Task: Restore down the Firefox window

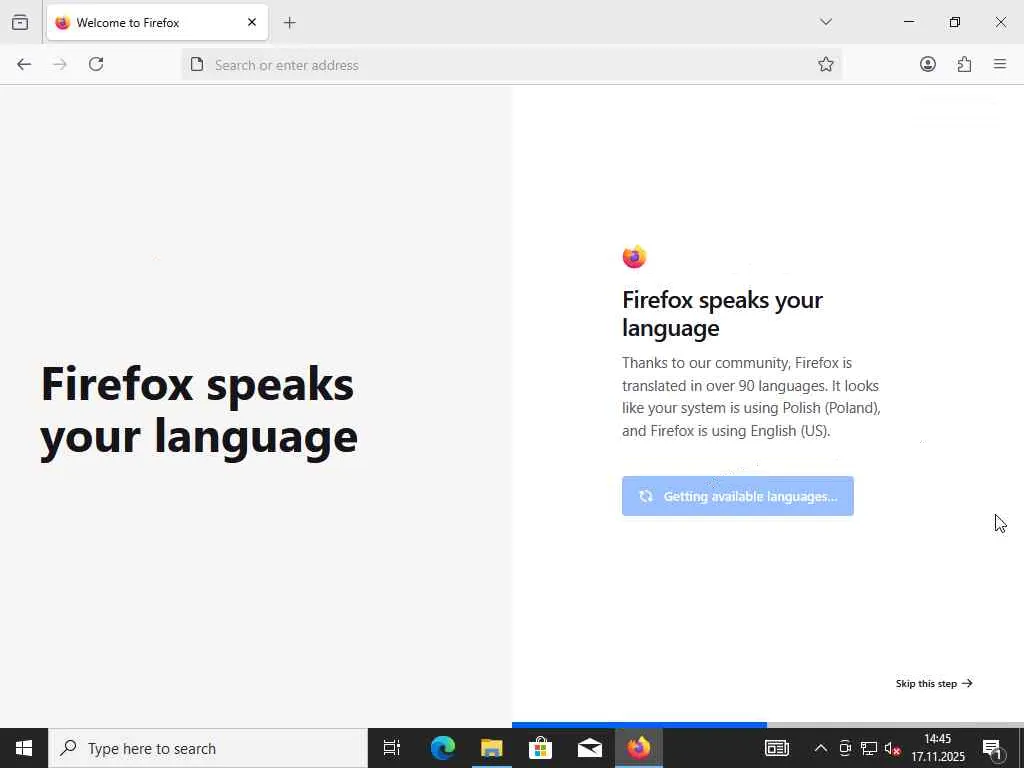Action: (x=954, y=22)
